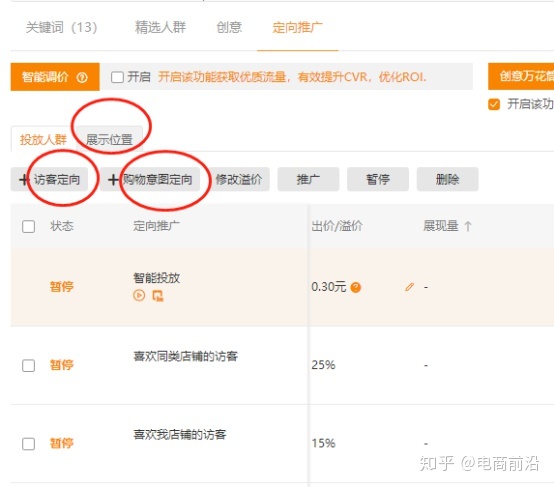Click the 智能调价 help question icon
This screenshot has height=487, width=554.
(x=82, y=77)
